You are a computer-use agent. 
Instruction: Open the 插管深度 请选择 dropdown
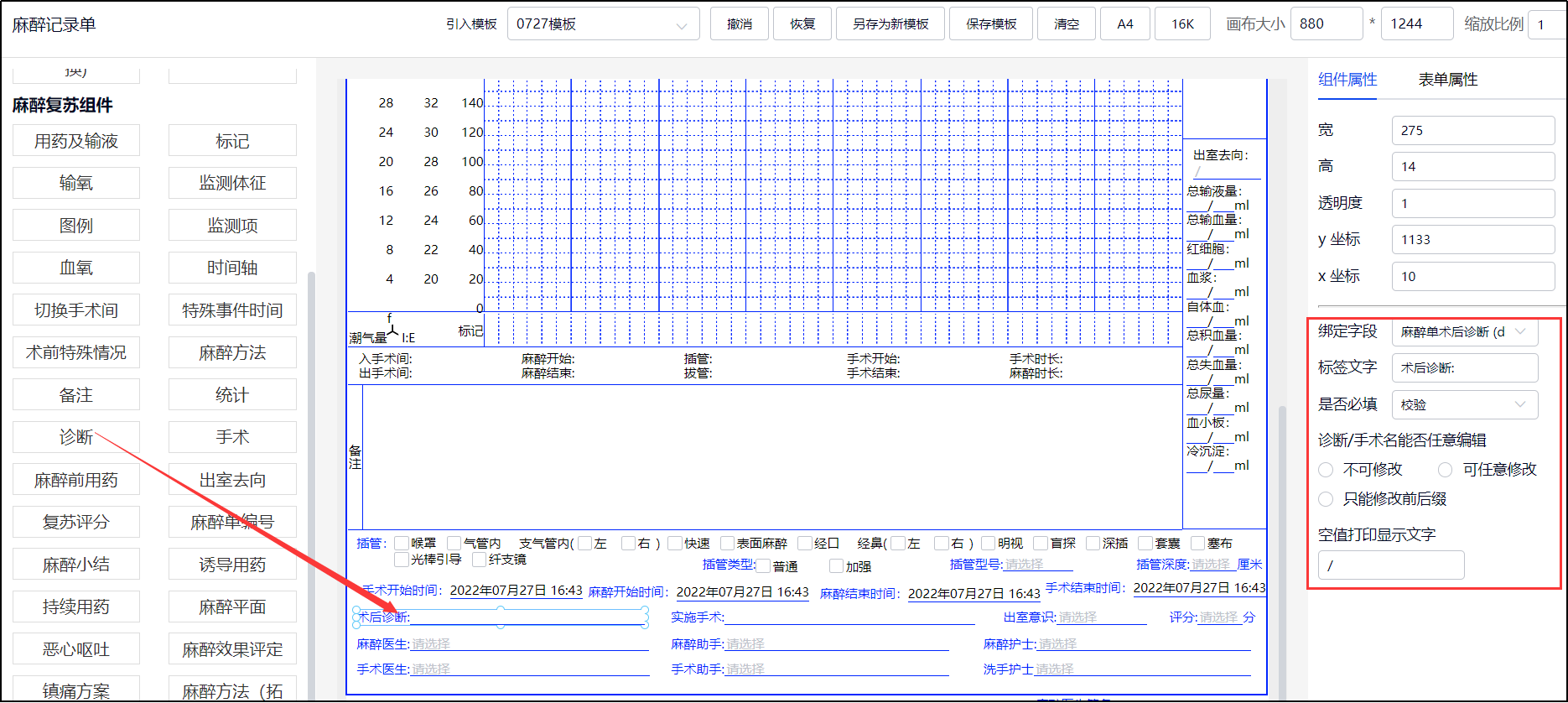(x=1212, y=565)
